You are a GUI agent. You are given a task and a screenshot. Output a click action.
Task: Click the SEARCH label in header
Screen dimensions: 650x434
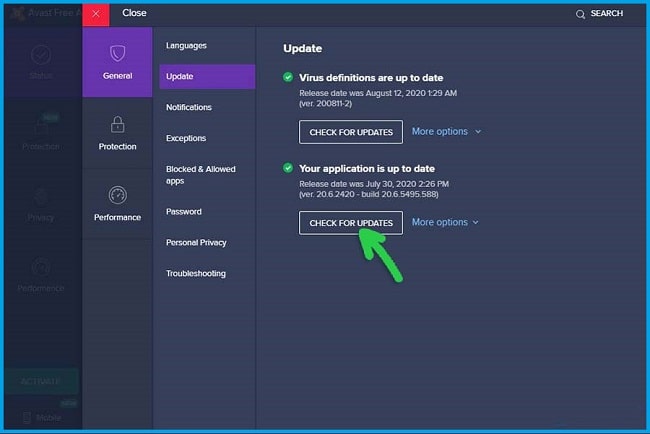coord(606,13)
